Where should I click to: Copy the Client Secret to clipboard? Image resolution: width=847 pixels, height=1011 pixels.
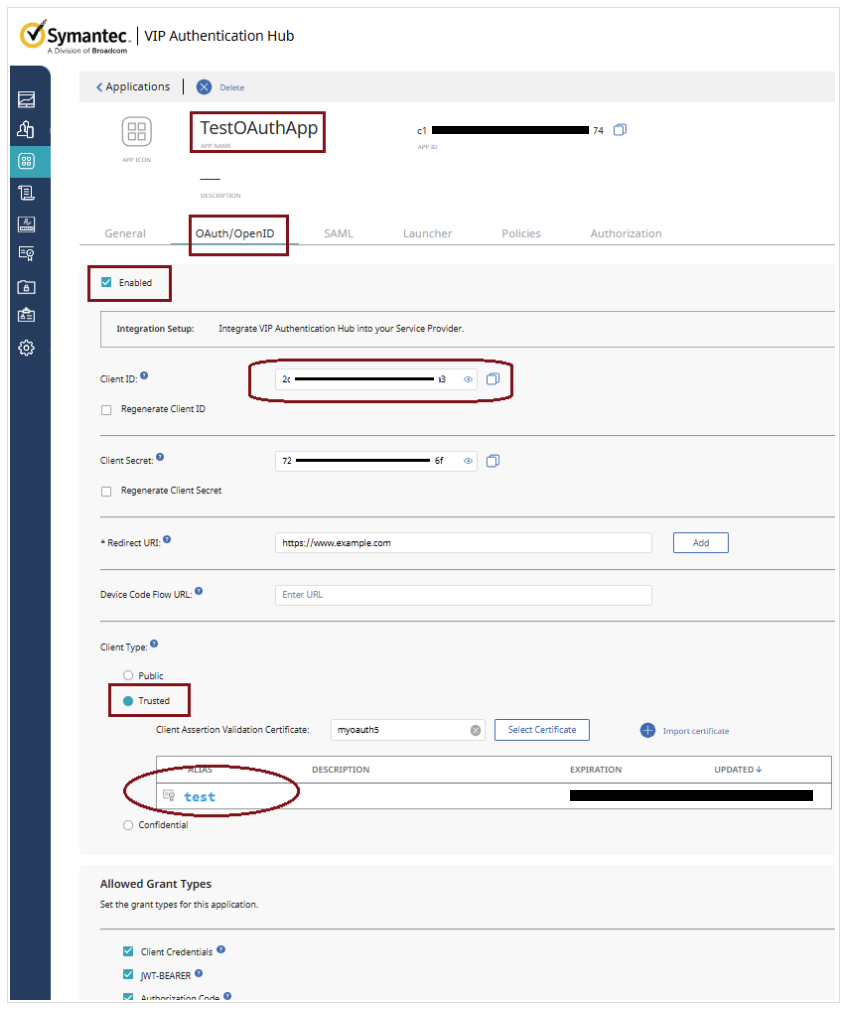click(493, 460)
